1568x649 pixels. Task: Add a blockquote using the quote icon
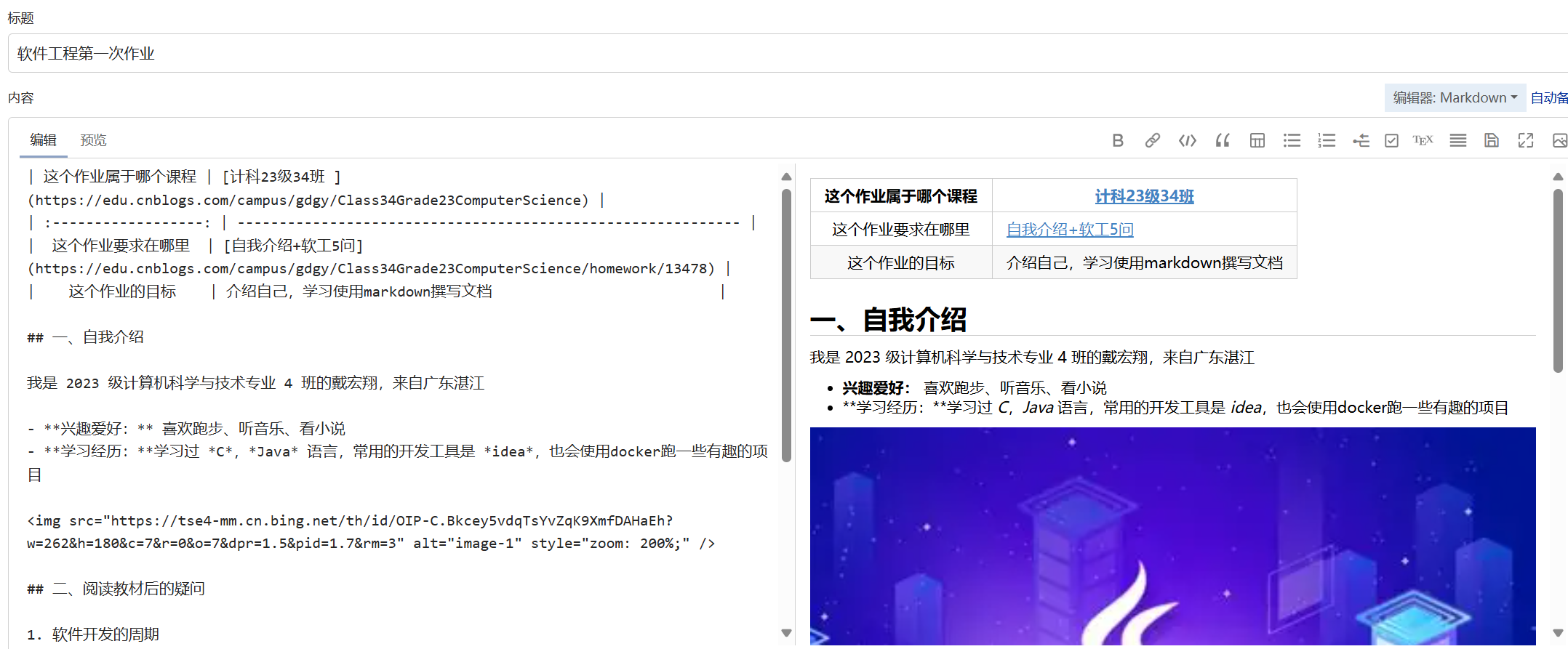click(x=1223, y=140)
